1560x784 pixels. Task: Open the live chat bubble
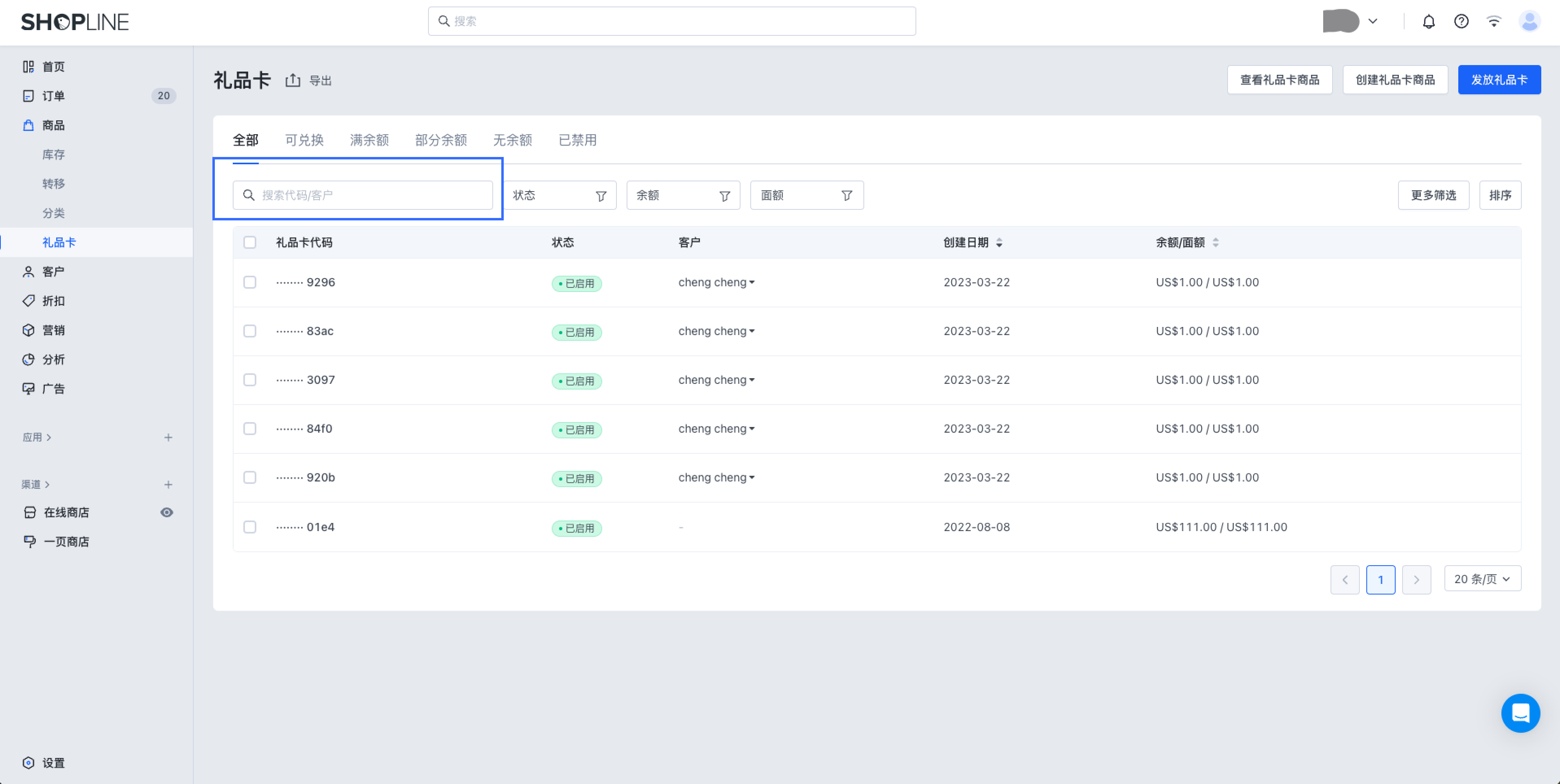coord(1521,713)
